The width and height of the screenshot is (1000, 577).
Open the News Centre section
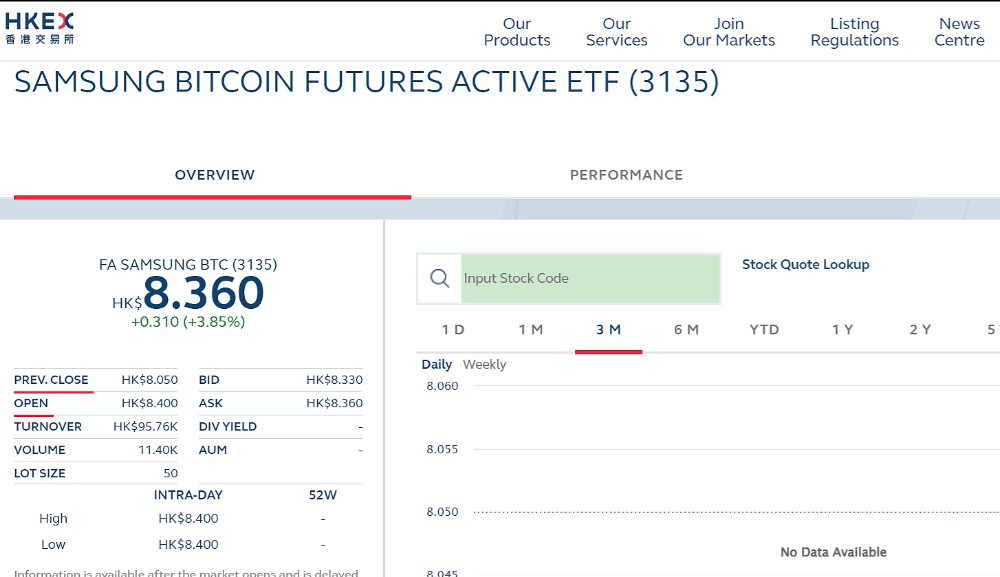click(958, 32)
